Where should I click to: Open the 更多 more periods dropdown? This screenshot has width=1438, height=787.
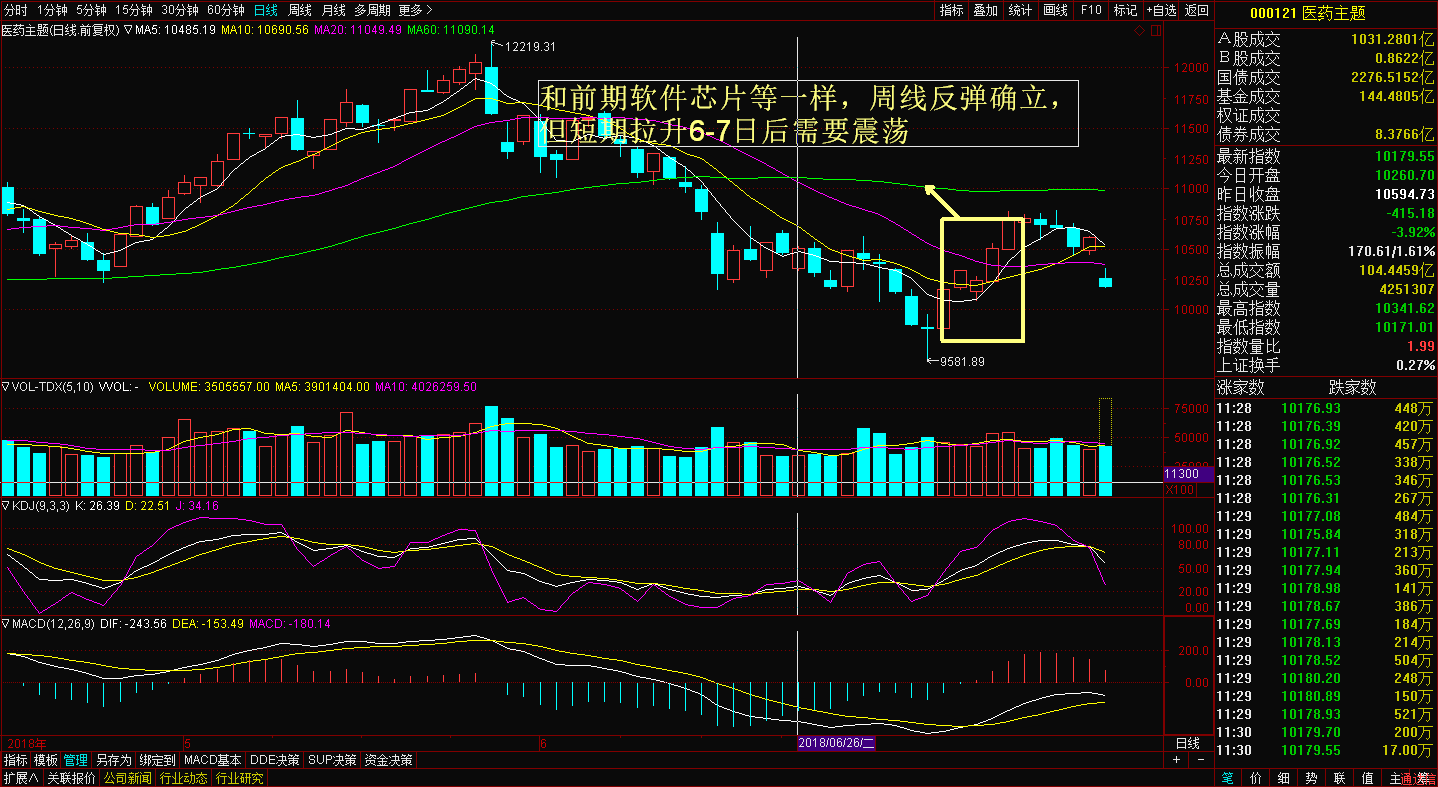415,10
